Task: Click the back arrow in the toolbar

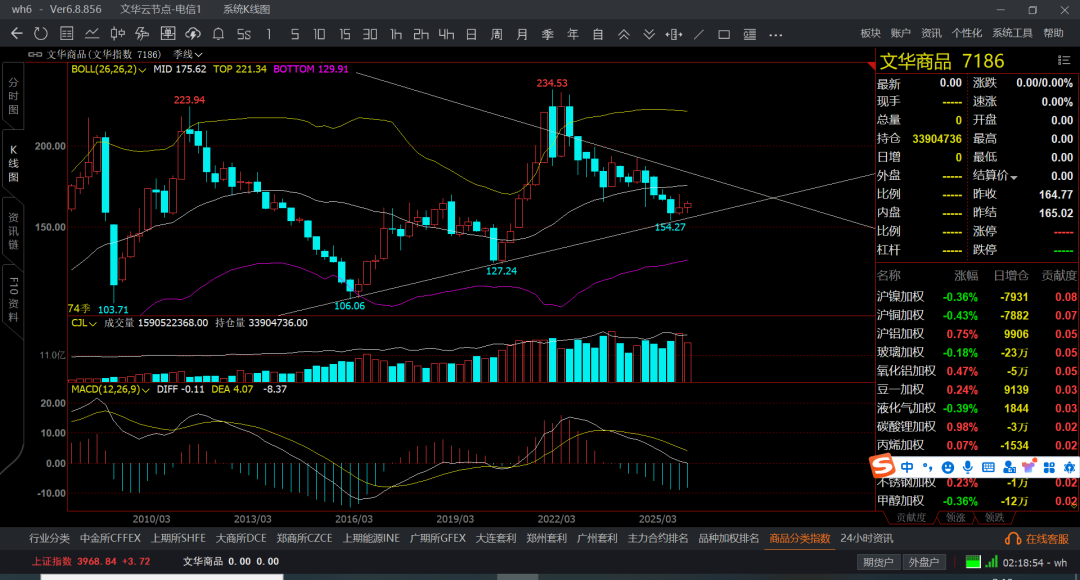Action: [16, 34]
